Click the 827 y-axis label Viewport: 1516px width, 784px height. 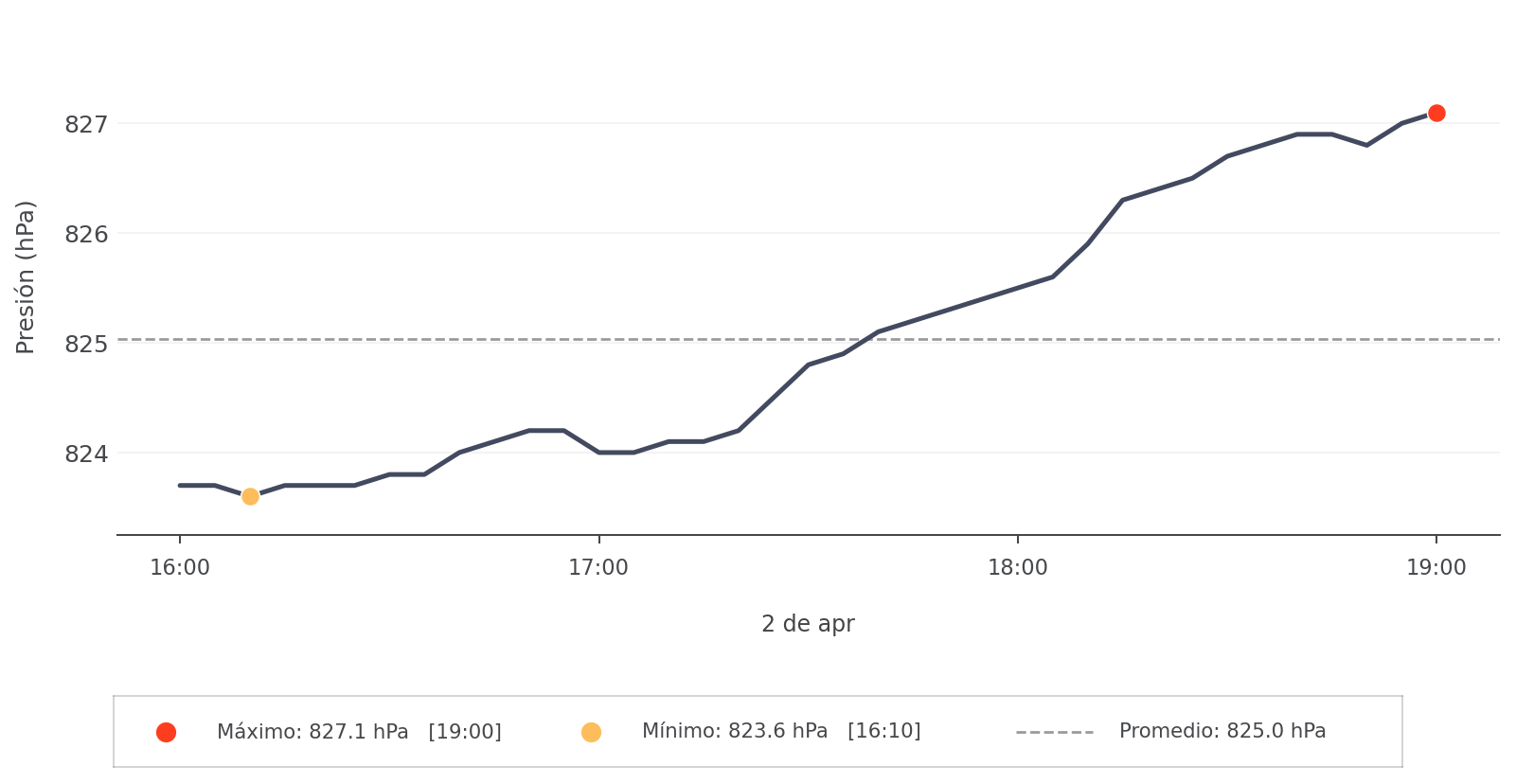[x=86, y=124]
